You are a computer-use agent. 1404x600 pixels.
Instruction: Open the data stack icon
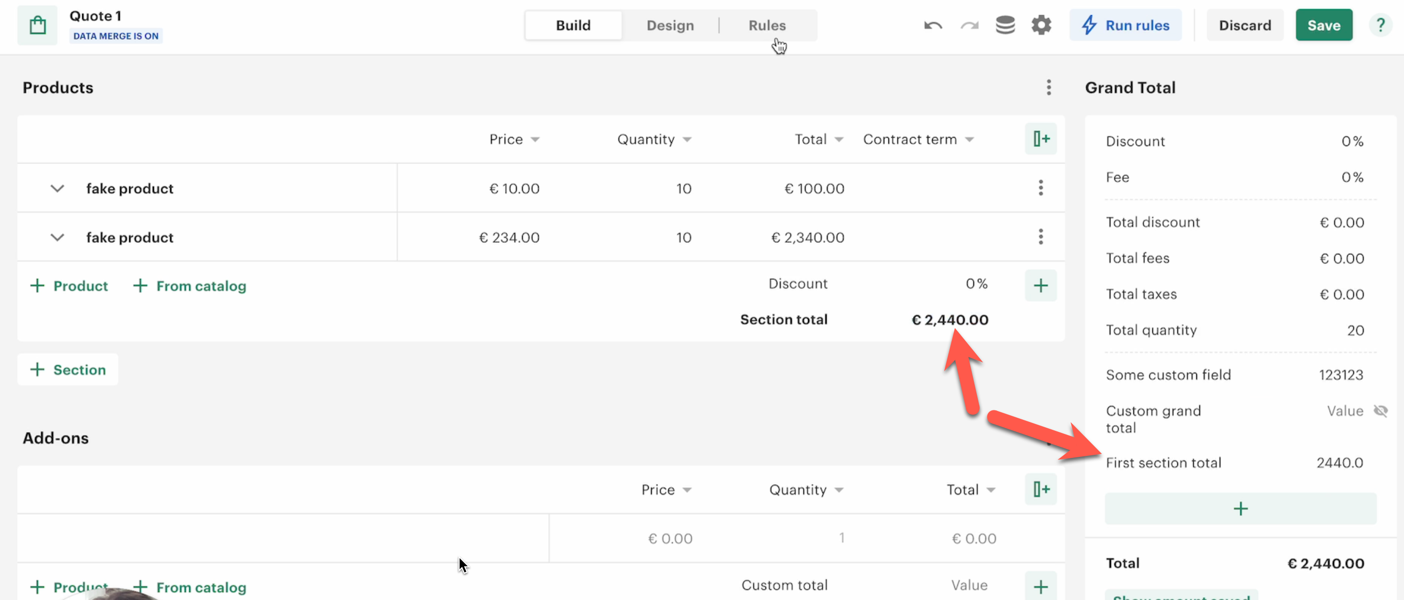(1005, 26)
